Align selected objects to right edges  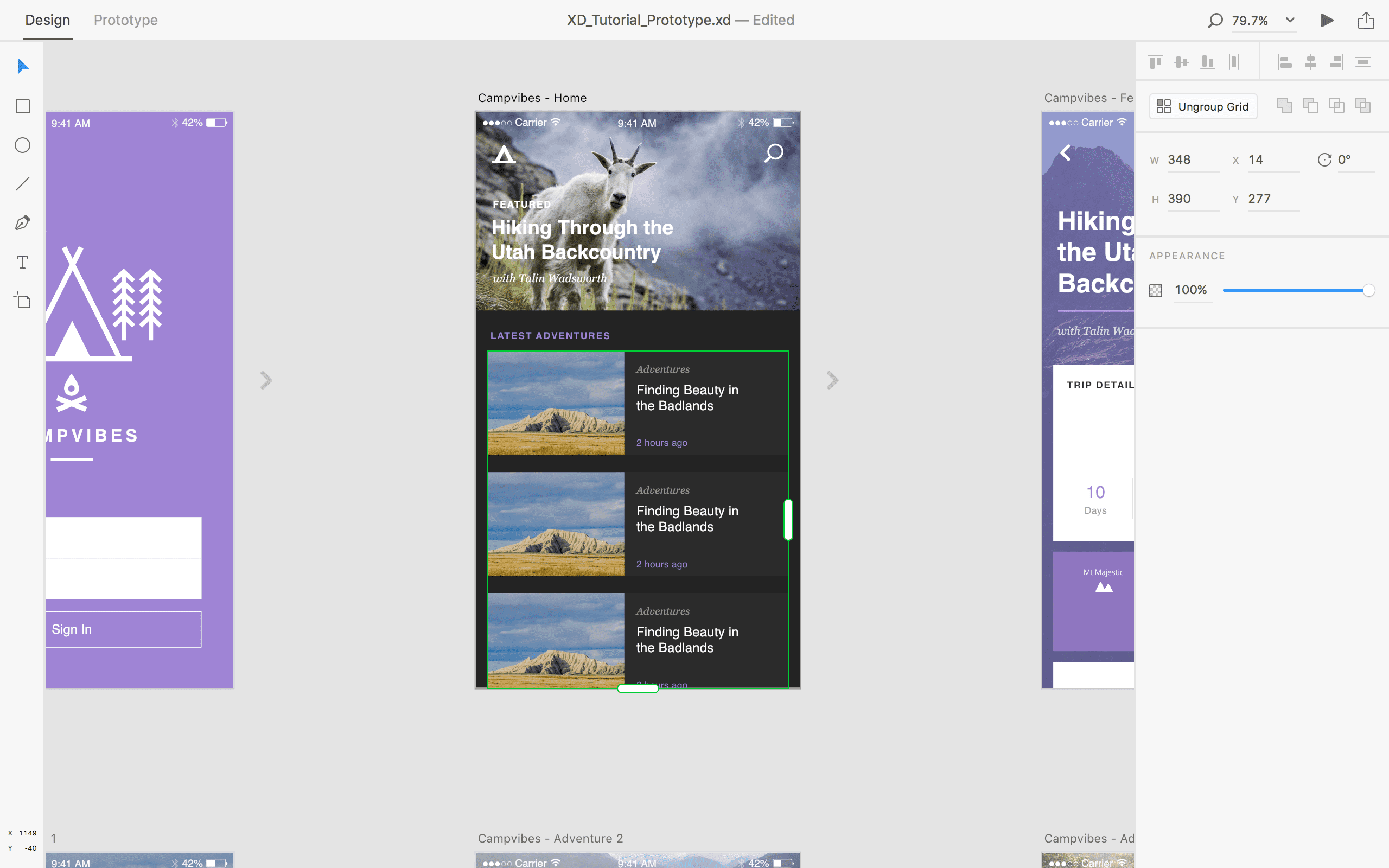1337,61
